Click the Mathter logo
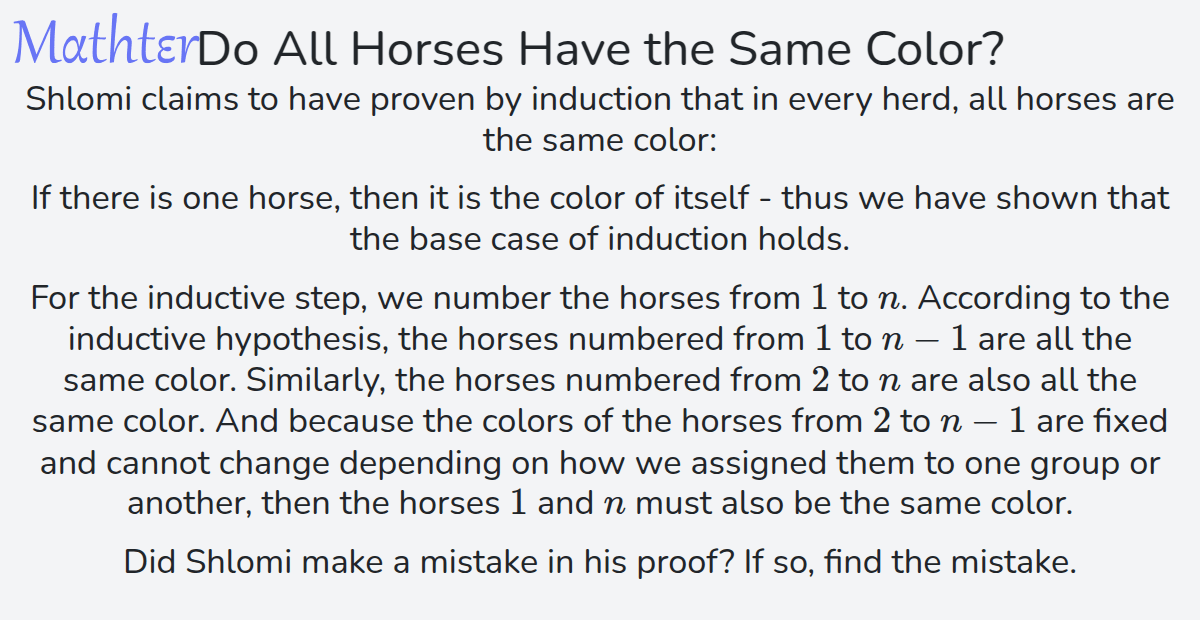 [105, 45]
